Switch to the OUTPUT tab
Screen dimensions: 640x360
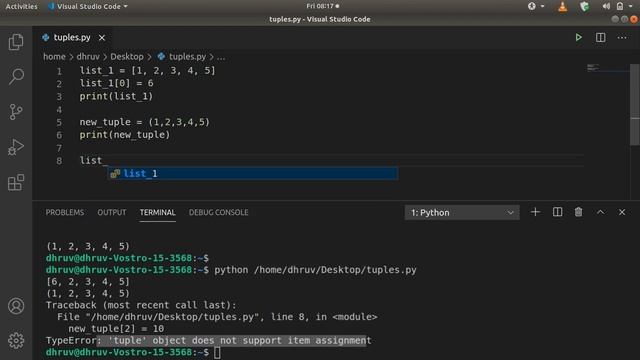coord(112,212)
